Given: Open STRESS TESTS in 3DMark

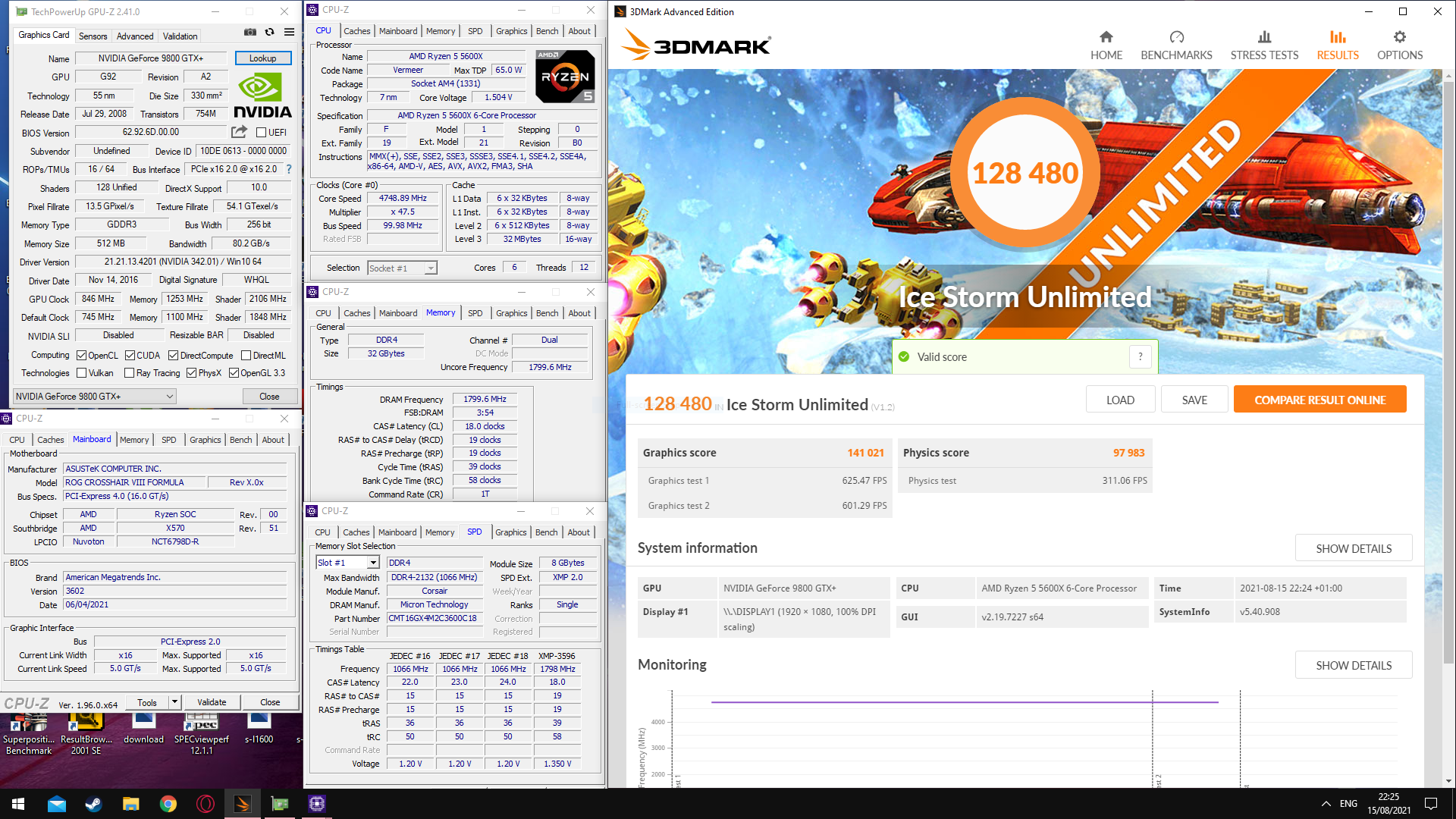Looking at the screenshot, I should click(x=1264, y=45).
